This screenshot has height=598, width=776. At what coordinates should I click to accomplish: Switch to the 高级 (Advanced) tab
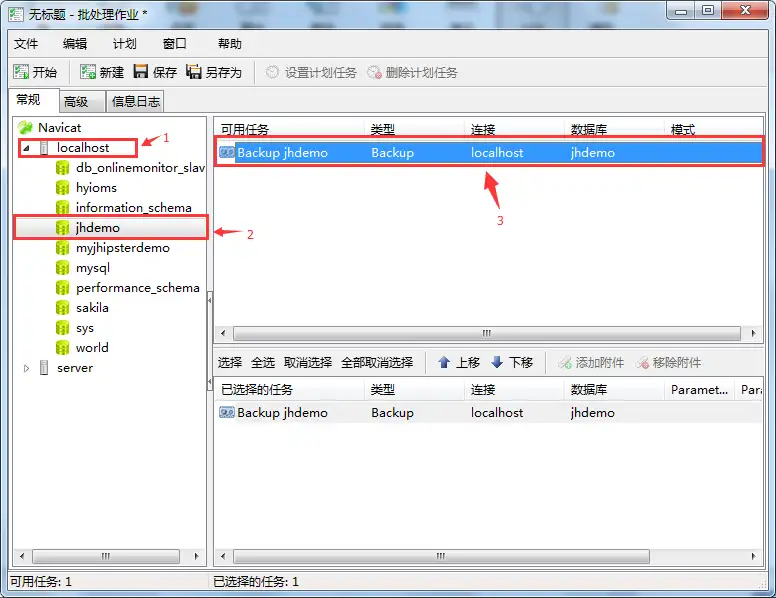coord(76,101)
